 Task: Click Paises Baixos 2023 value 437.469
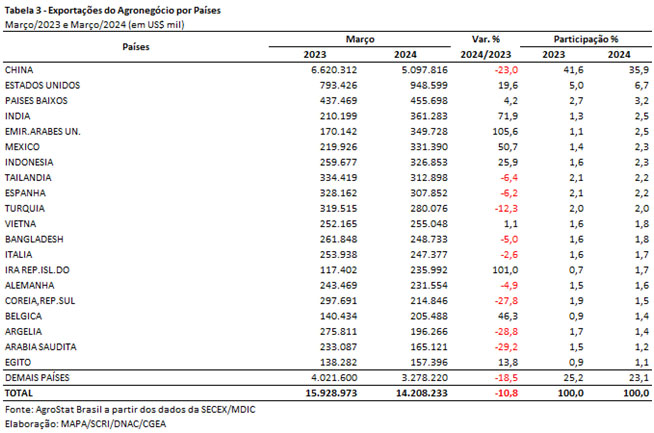[338, 101]
